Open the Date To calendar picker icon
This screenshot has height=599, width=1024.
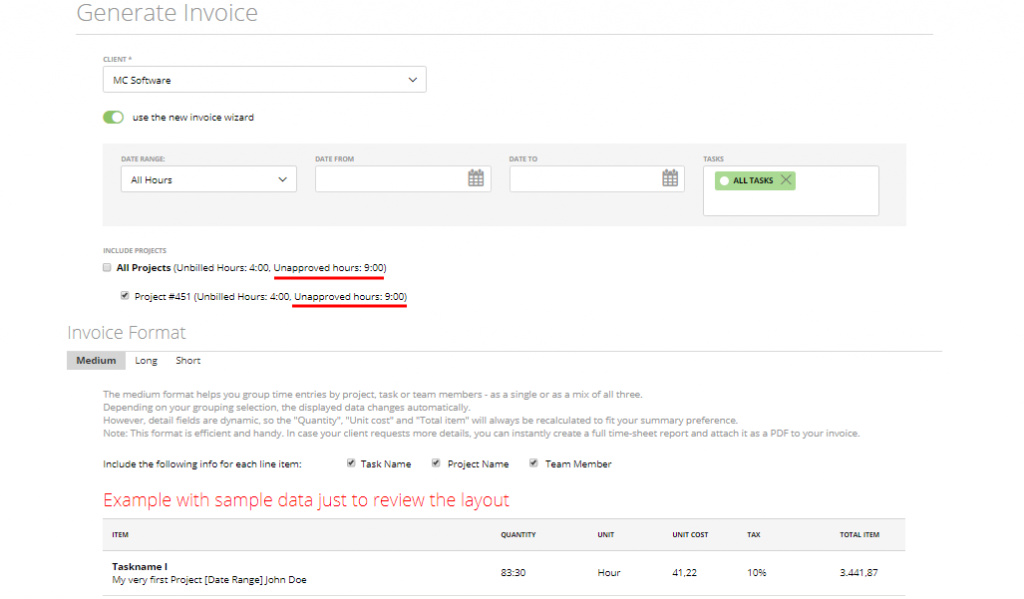point(670,178)
